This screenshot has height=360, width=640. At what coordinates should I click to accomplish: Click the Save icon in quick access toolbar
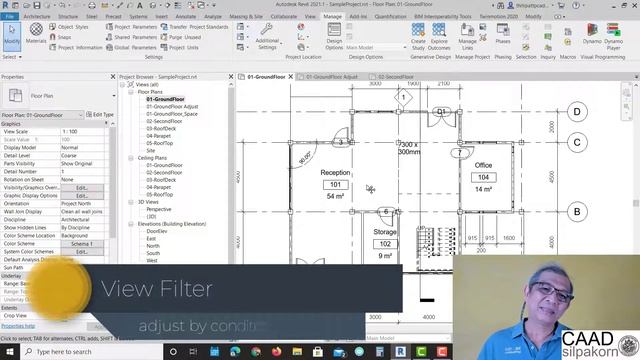click(x=37, y=6)
